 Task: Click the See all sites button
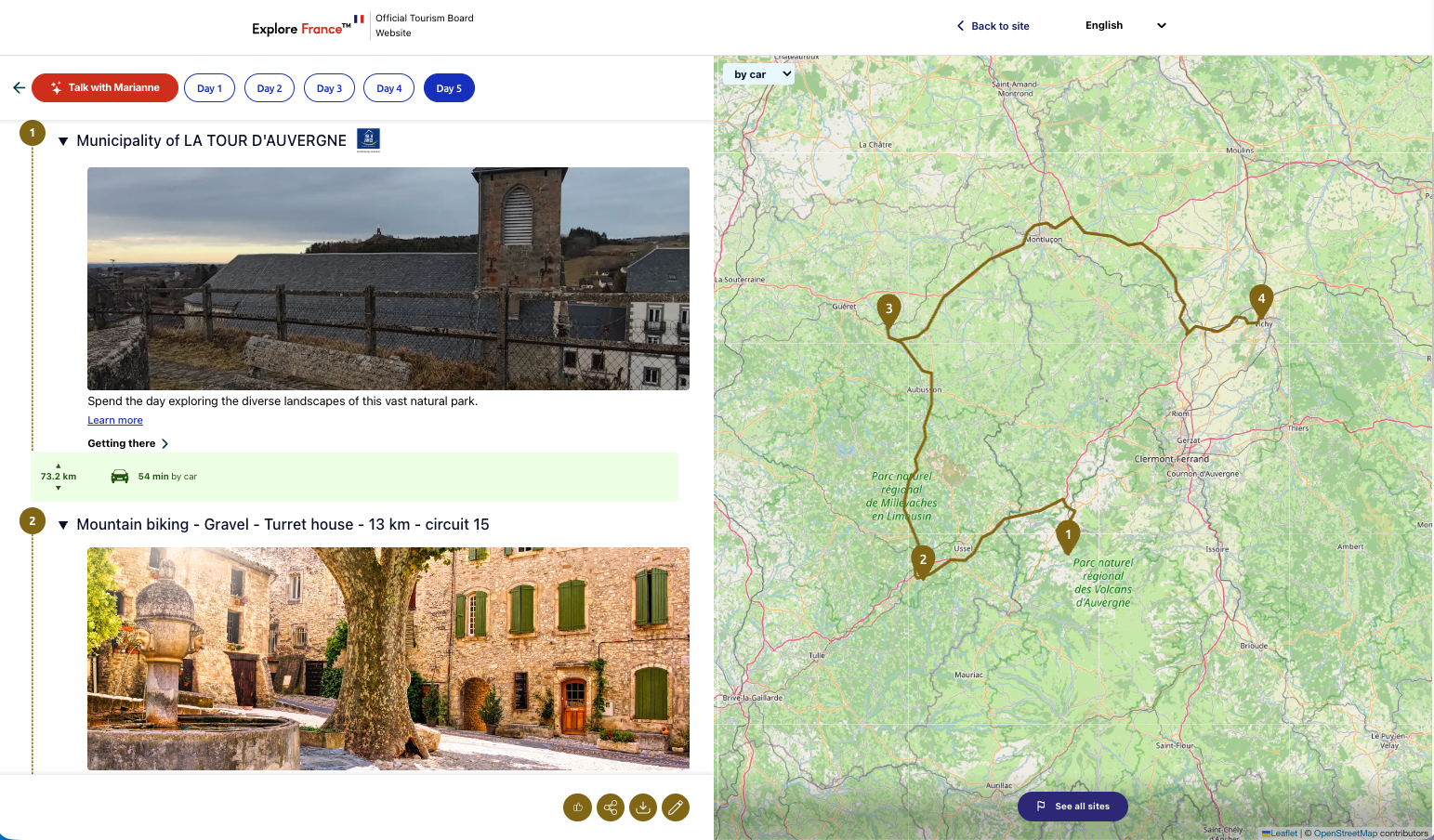point(1072,807)
